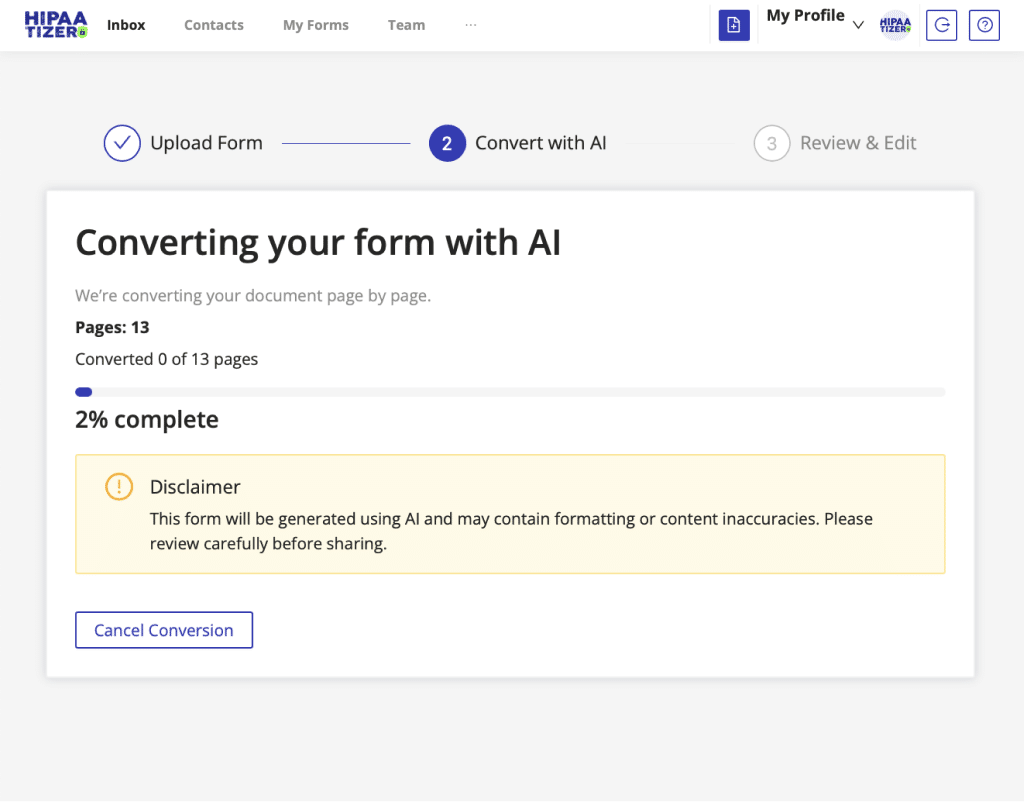Screen dimensions: 1024x802
Task: Click the sign-out icon in the header
Action: 941,25
